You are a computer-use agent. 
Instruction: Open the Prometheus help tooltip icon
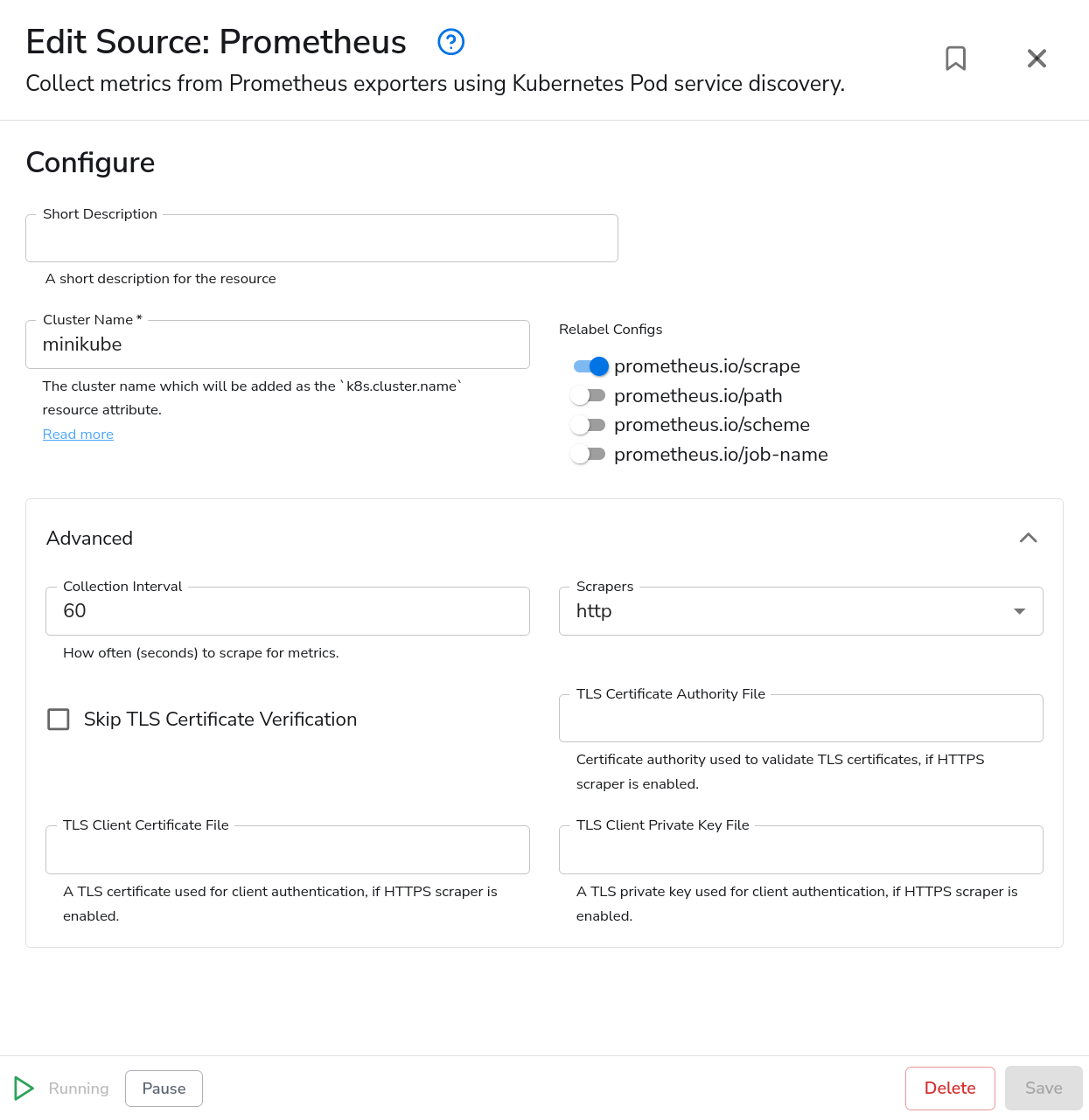450,42
